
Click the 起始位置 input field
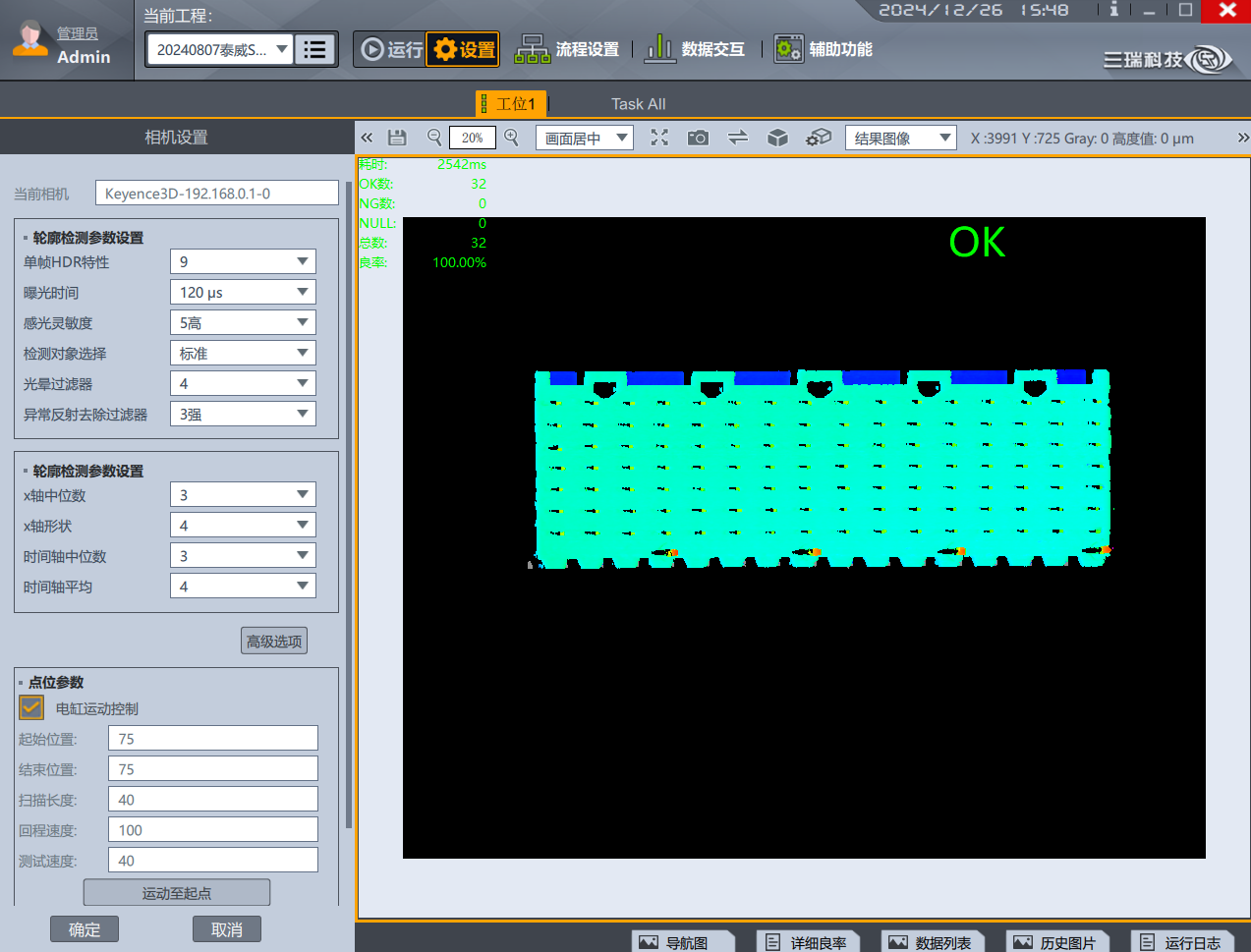click(213, 738)
